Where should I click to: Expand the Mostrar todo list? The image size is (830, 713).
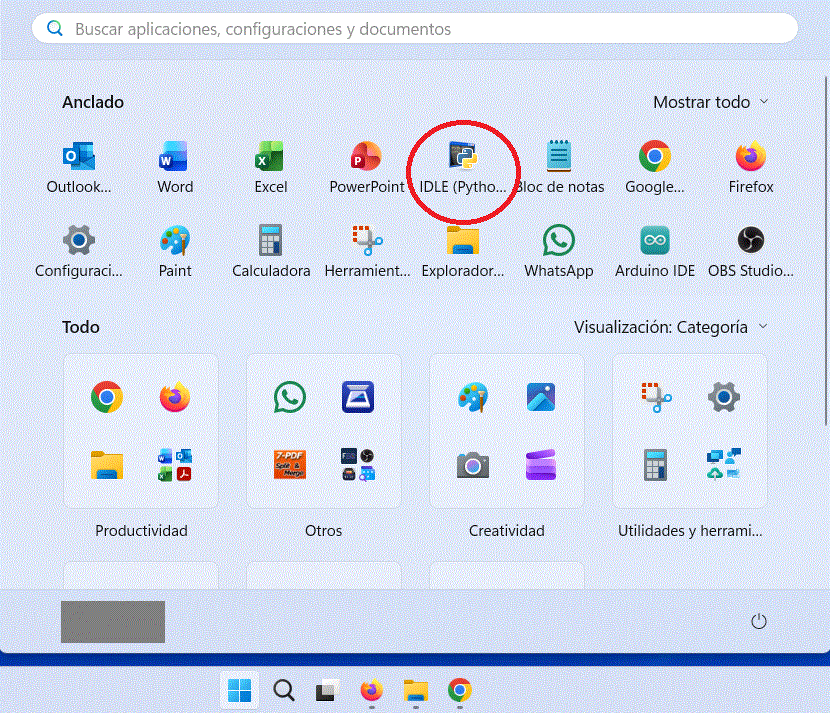pyautogui.click(x=711, y=102)
